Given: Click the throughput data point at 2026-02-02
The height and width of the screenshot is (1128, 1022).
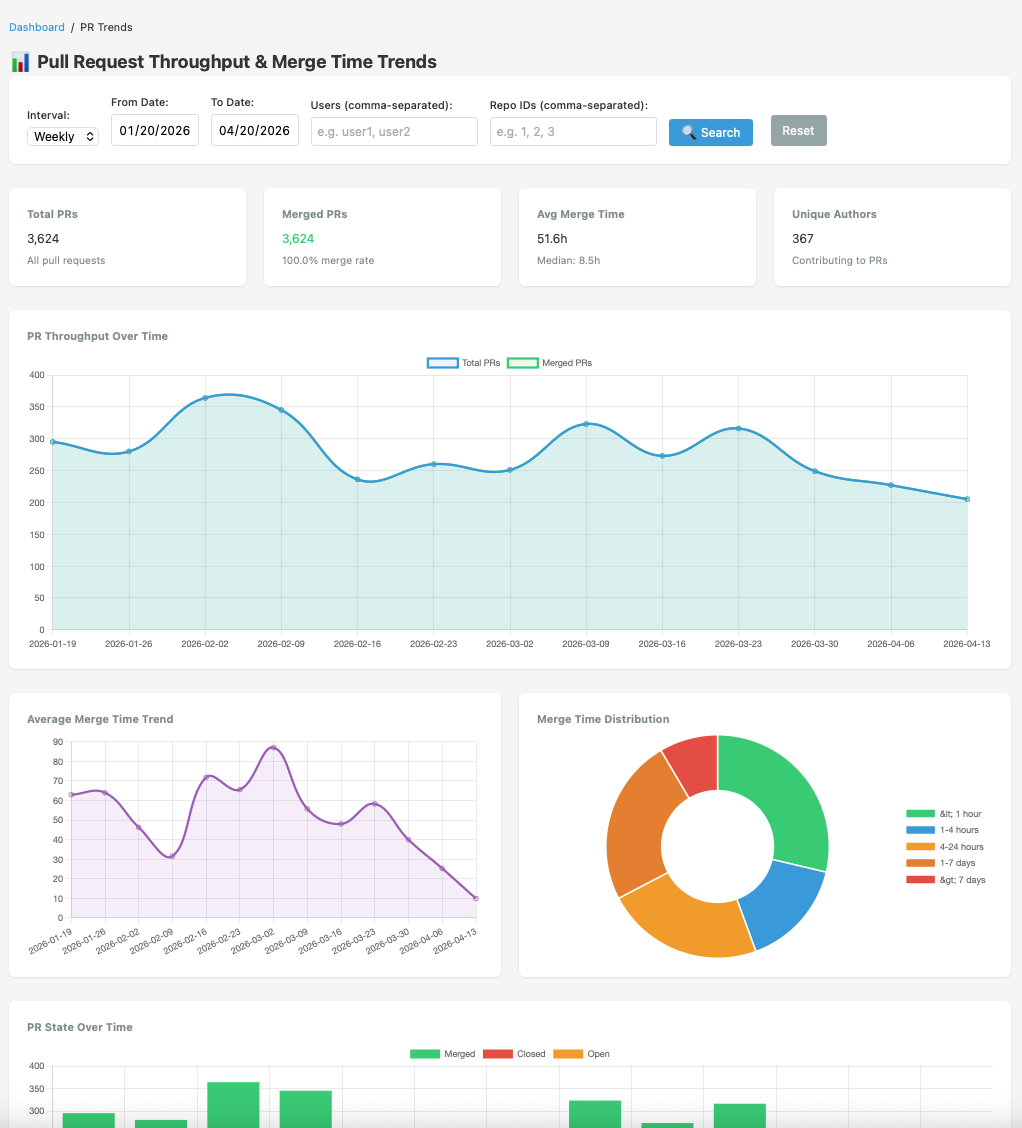Looking at the screenshot, I should click(205, 398).
